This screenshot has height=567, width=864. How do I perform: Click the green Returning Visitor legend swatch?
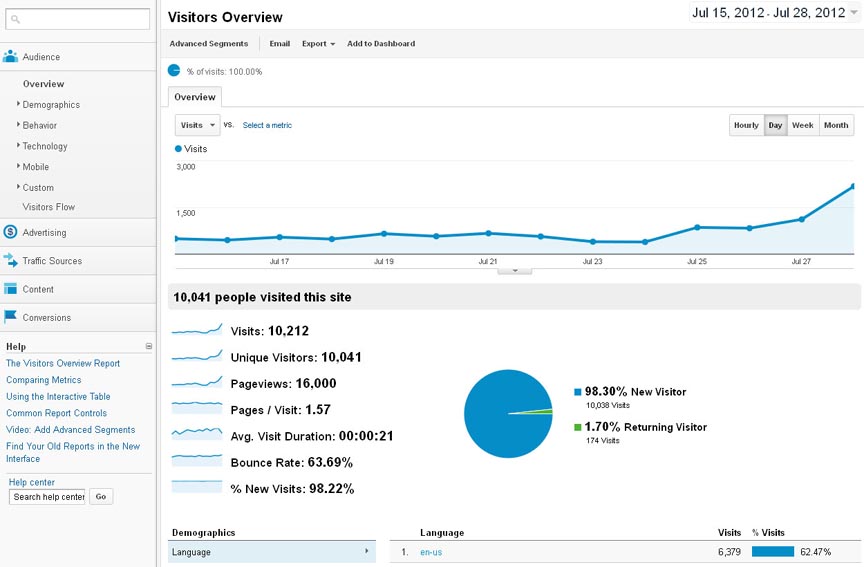pyautogui.click(x=577, y=427)
